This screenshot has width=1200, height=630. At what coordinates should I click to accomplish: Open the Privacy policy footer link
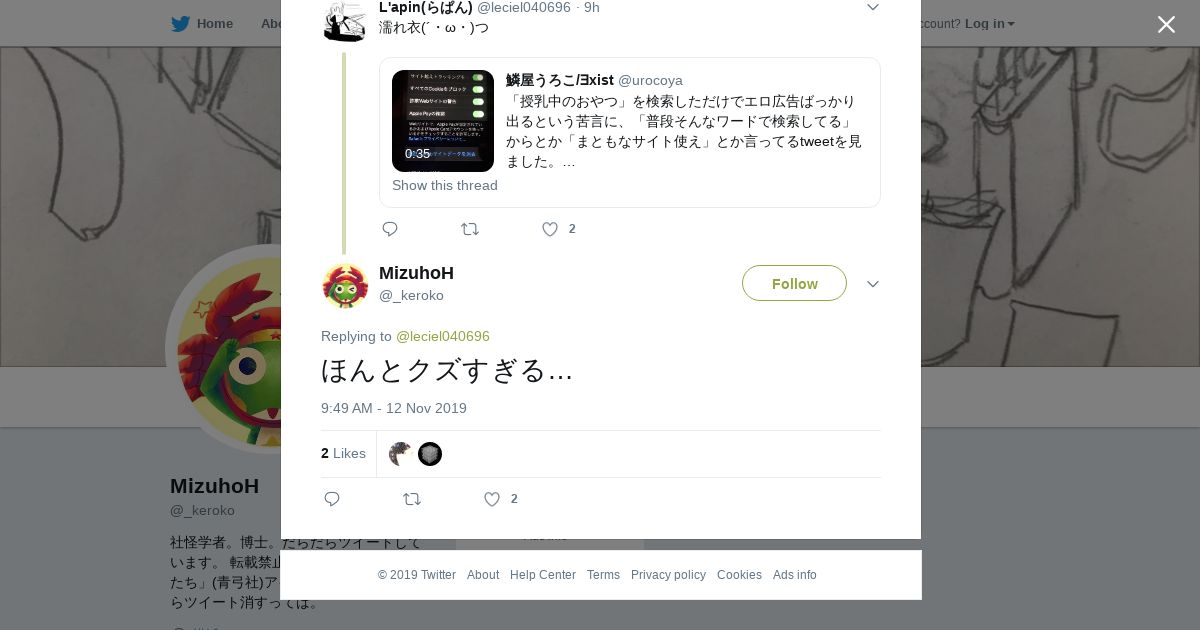(668, 575)
